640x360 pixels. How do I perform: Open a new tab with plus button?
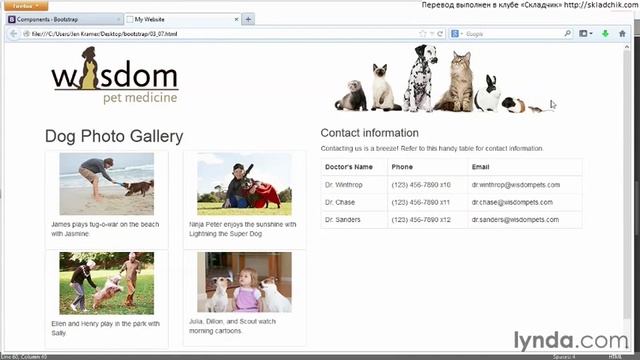[248, 19]
